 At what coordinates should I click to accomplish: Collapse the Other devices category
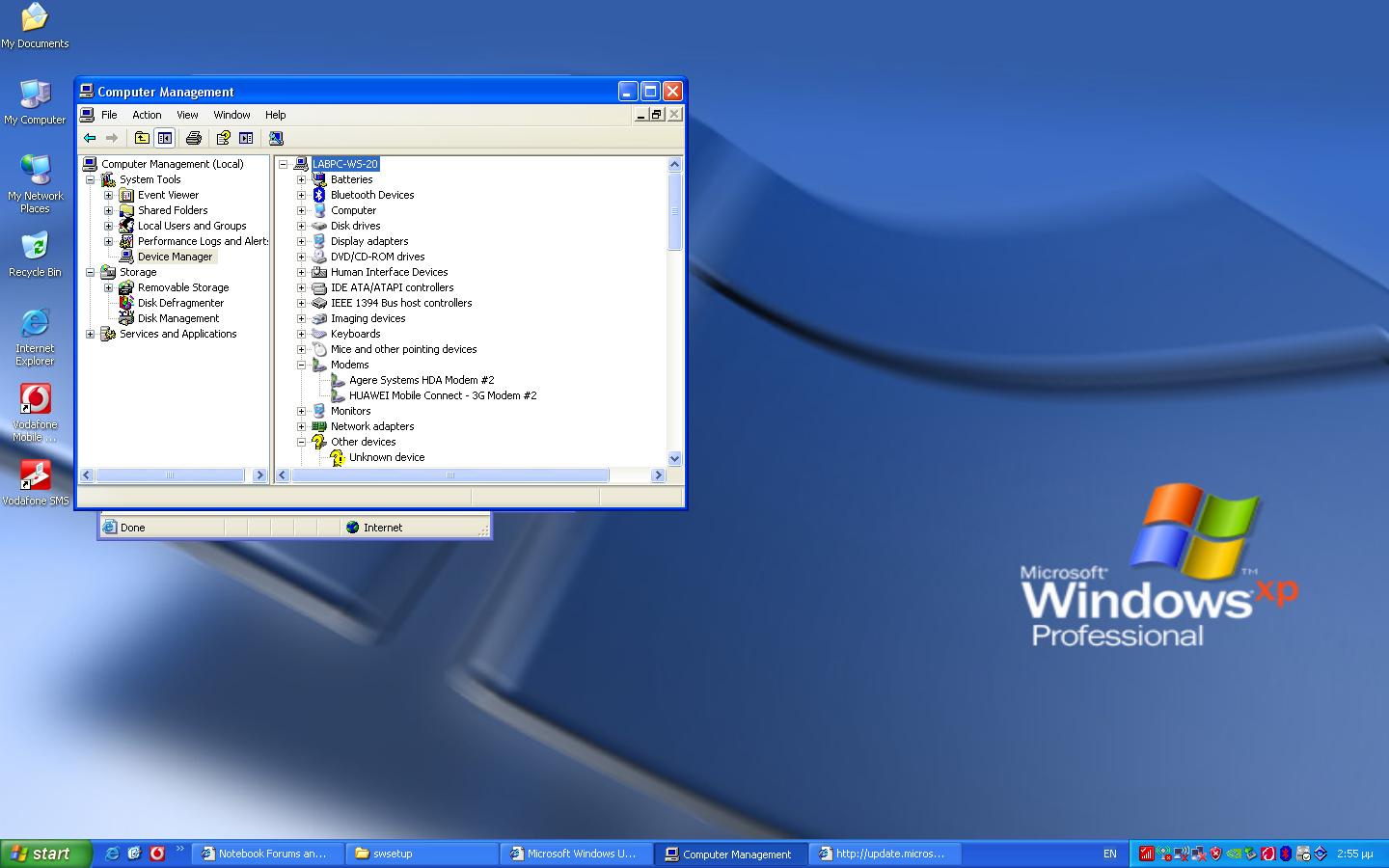click(x=301, y=442)
